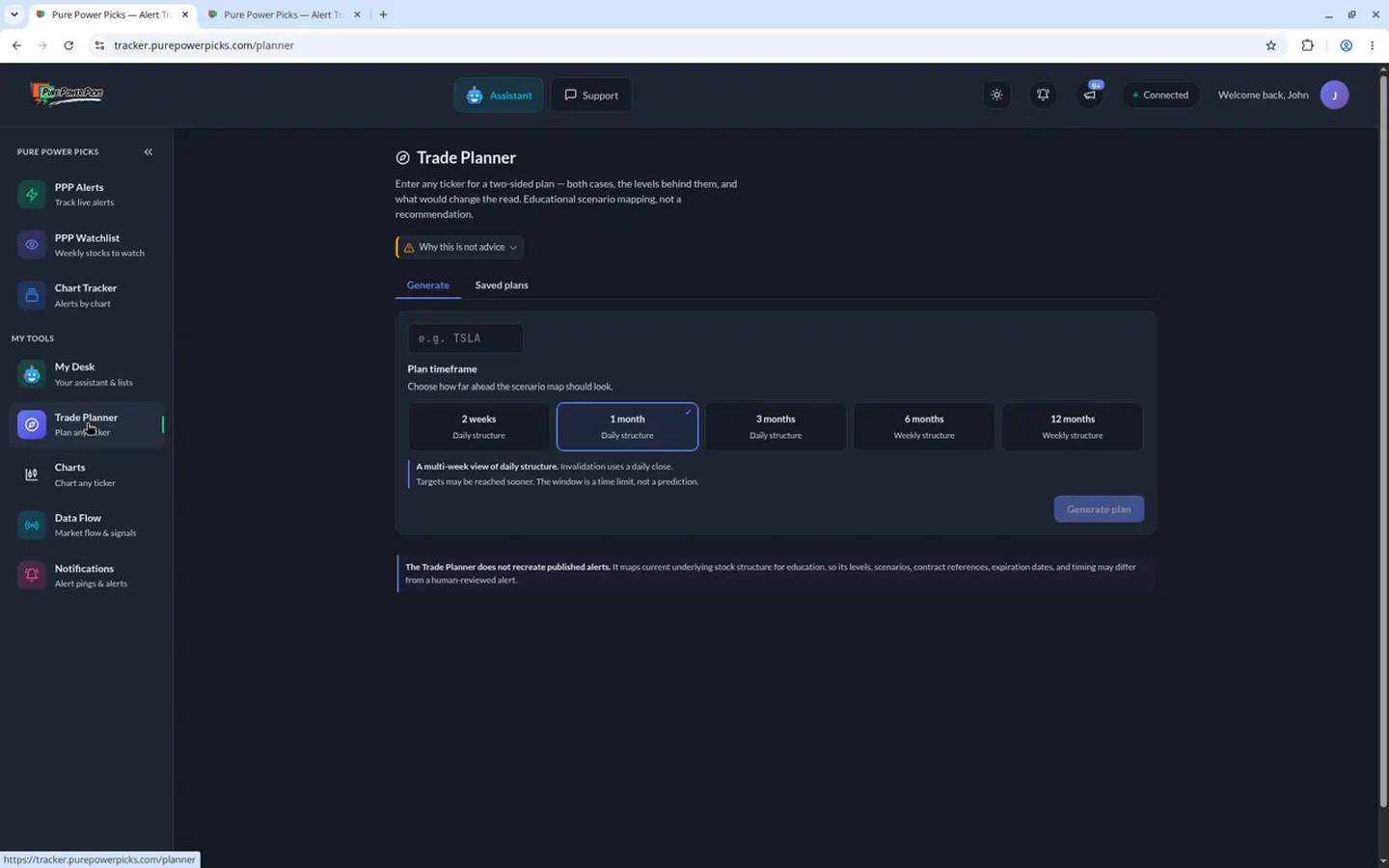Select the 2 weeks timeframe
The width and height of the screenshot is (1389, 868).
478,426
